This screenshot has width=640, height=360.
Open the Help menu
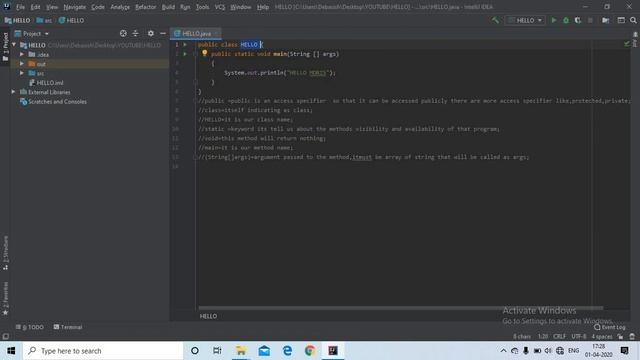[x=263, y=7]
